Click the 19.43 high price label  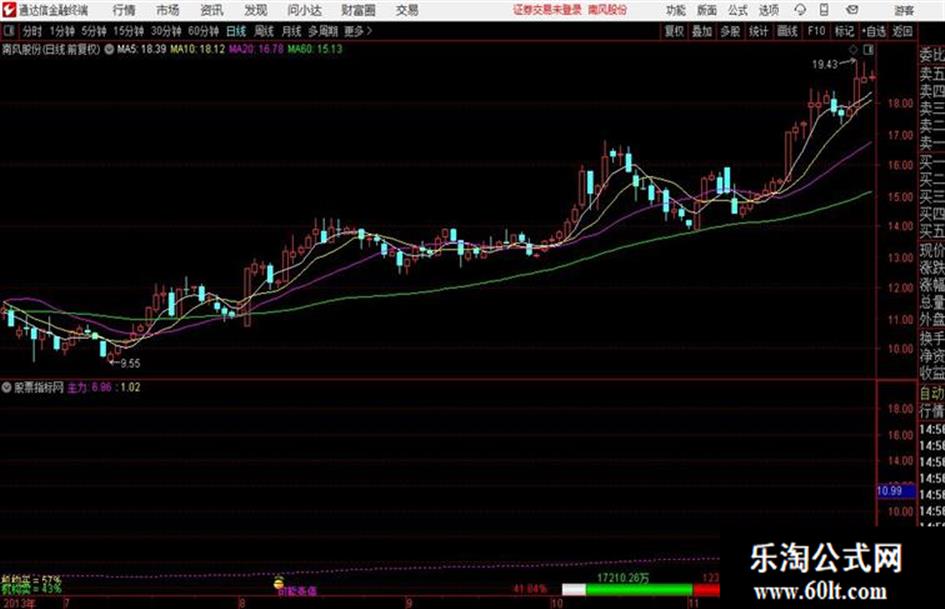coord(824,65)
